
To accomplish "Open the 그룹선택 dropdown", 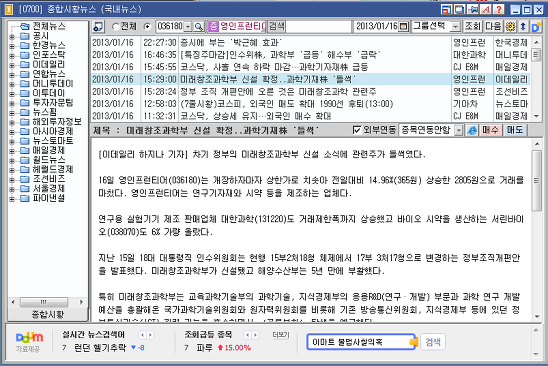I will coord(455,27).
